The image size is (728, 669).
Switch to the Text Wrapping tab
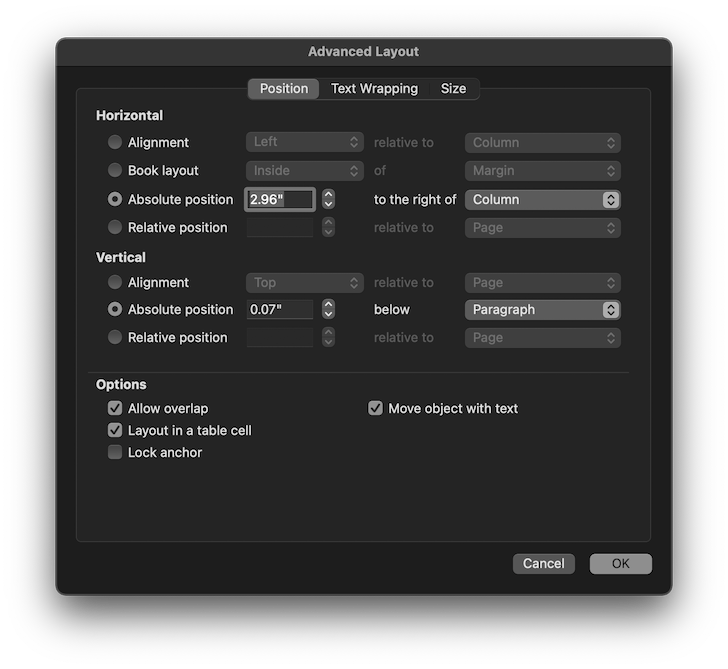[374, 89]
